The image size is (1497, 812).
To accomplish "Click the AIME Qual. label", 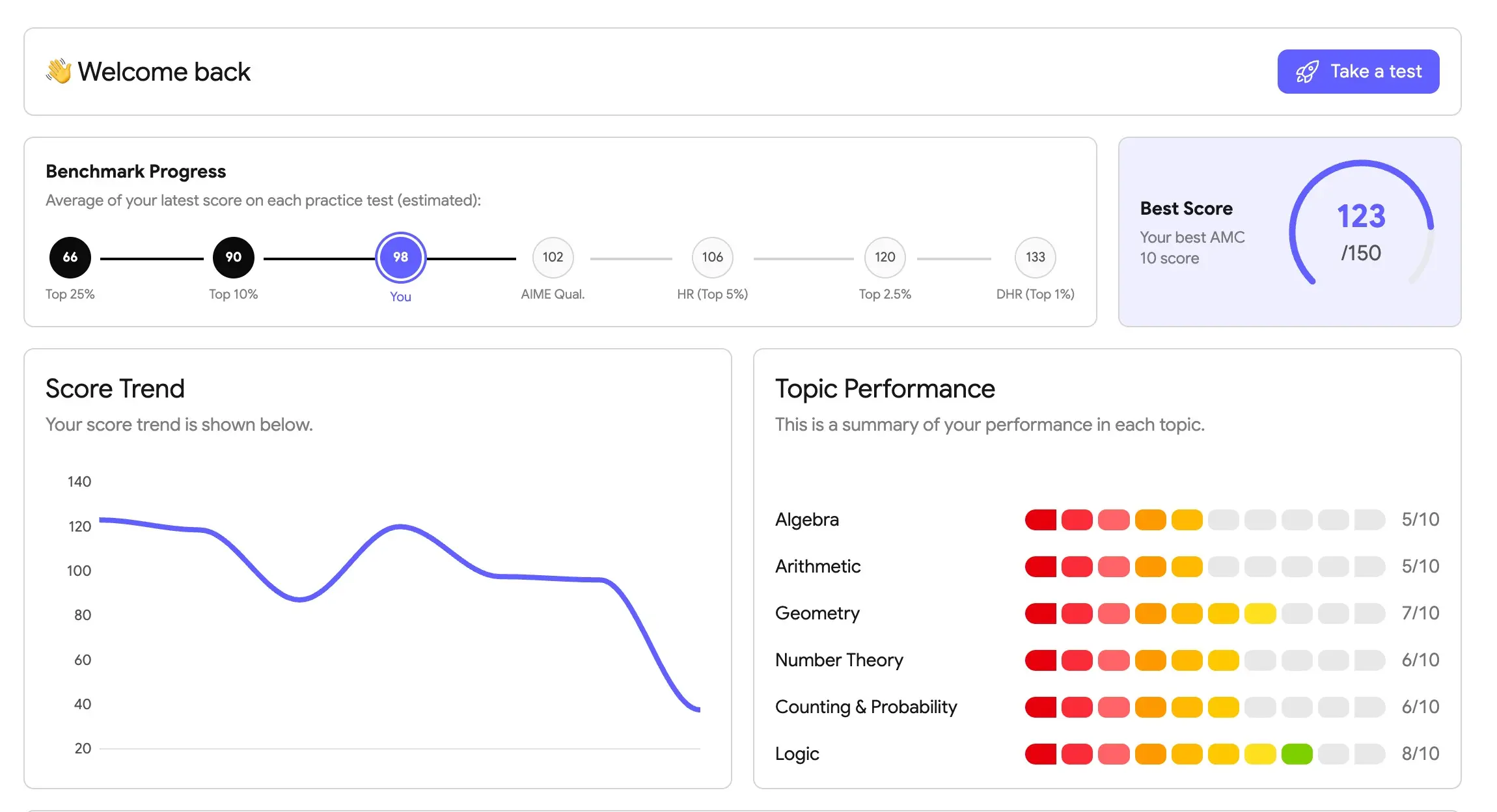I will pos(553,294).
